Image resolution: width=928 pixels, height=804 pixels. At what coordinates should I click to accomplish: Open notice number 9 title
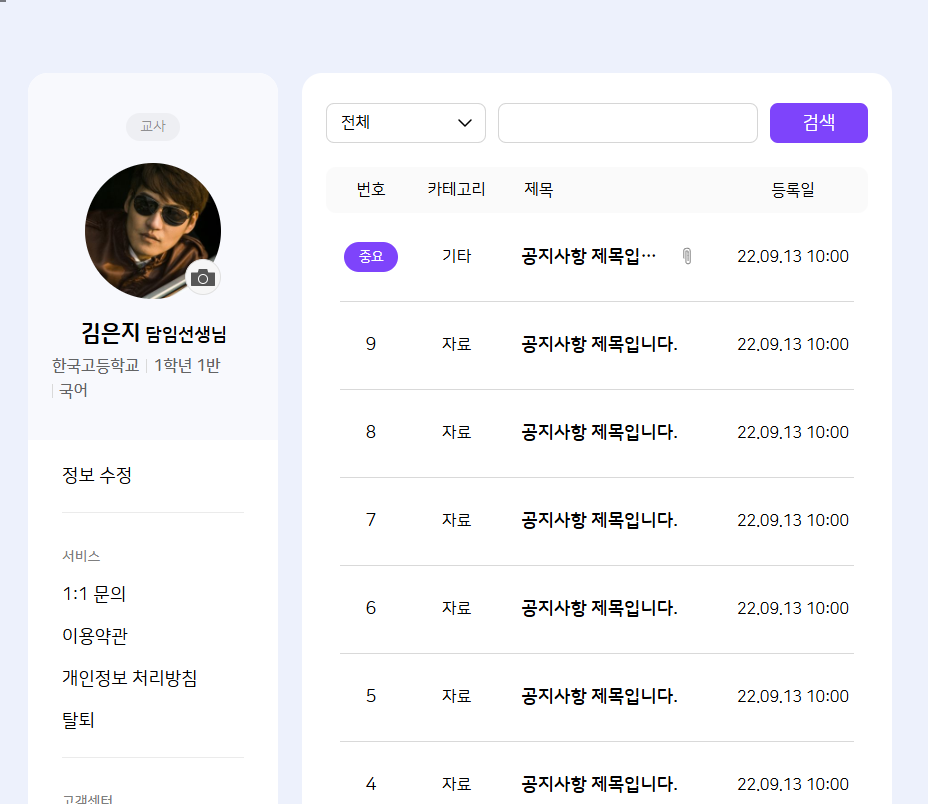pos(599,344)
